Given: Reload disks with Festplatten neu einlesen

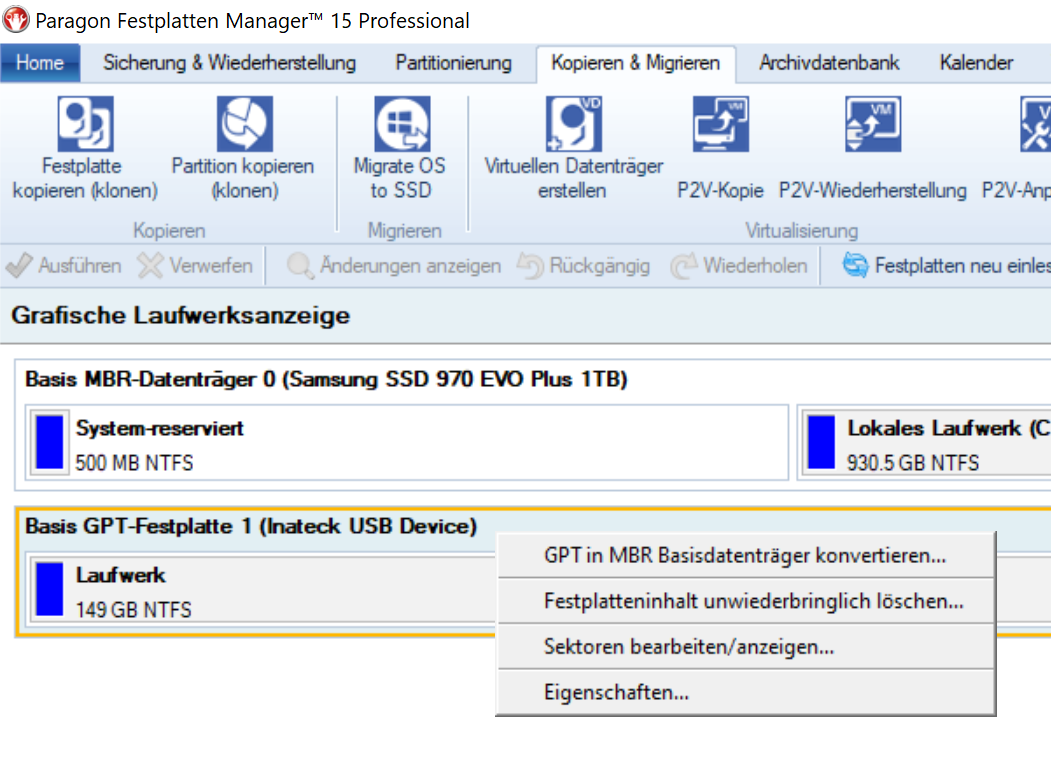Looking at the screenshot, I should click(x=946, y=266).
